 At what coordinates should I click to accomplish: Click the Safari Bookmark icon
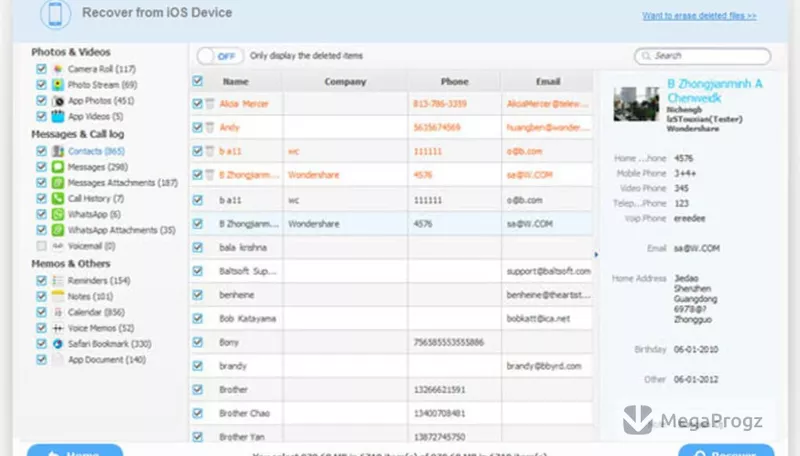point(58,344)
